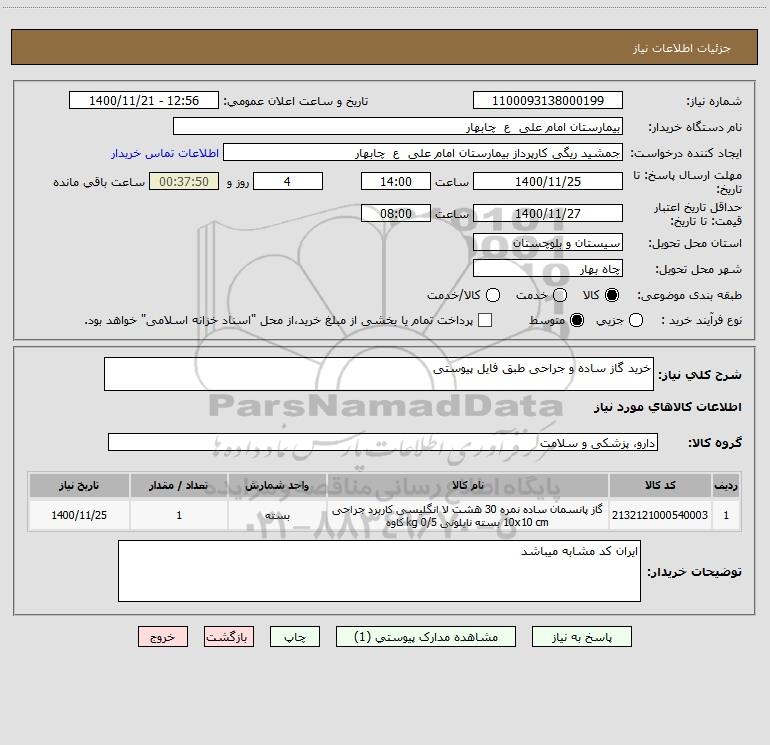770x745 pixels.
Task: Tick the اسناد خزانه اسلامی payment checkbox
Action: 485,320
